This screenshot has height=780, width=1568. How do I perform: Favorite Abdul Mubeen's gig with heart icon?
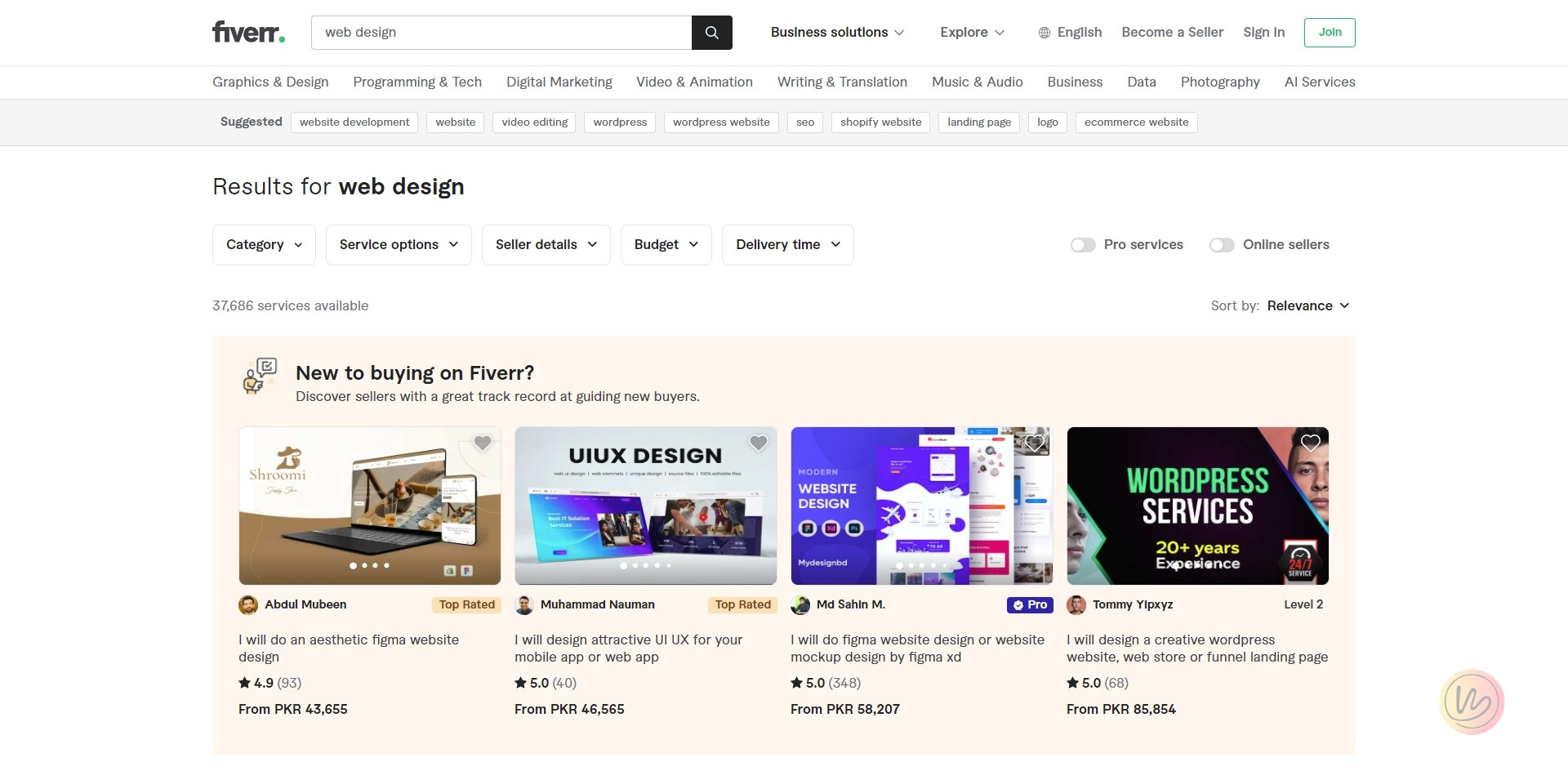tap(482, 443)
